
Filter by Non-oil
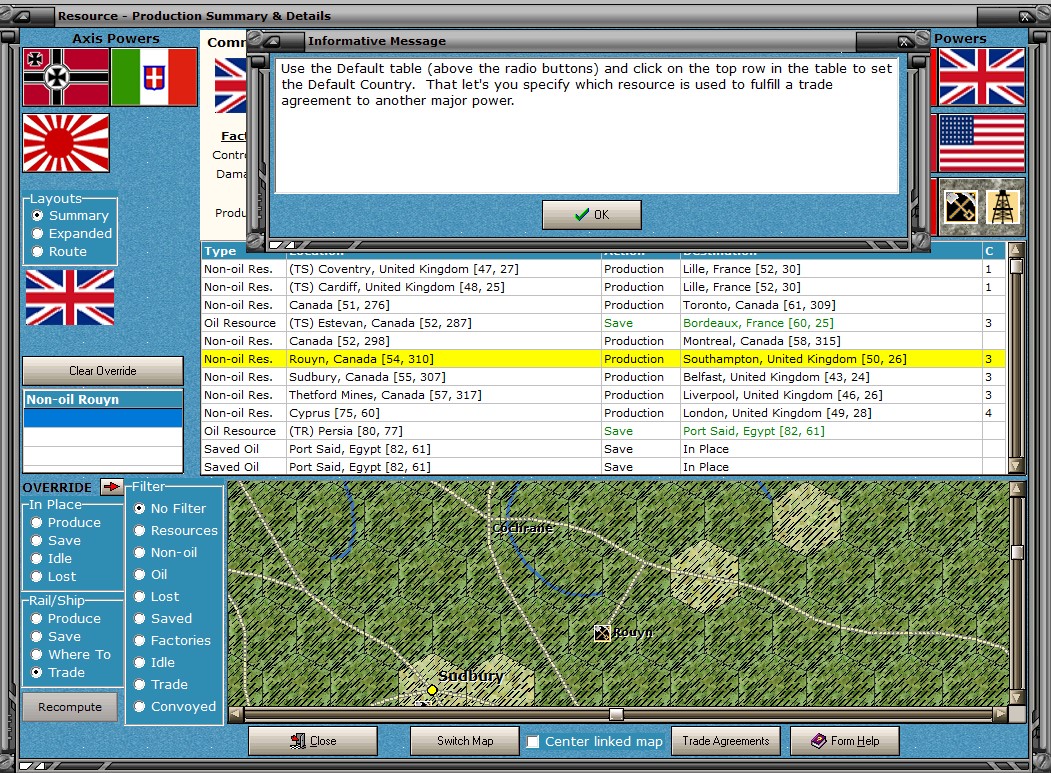[139, 552]
